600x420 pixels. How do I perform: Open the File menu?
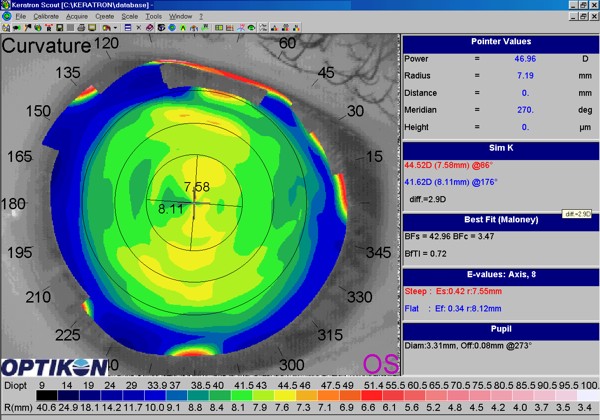point(21,17)
